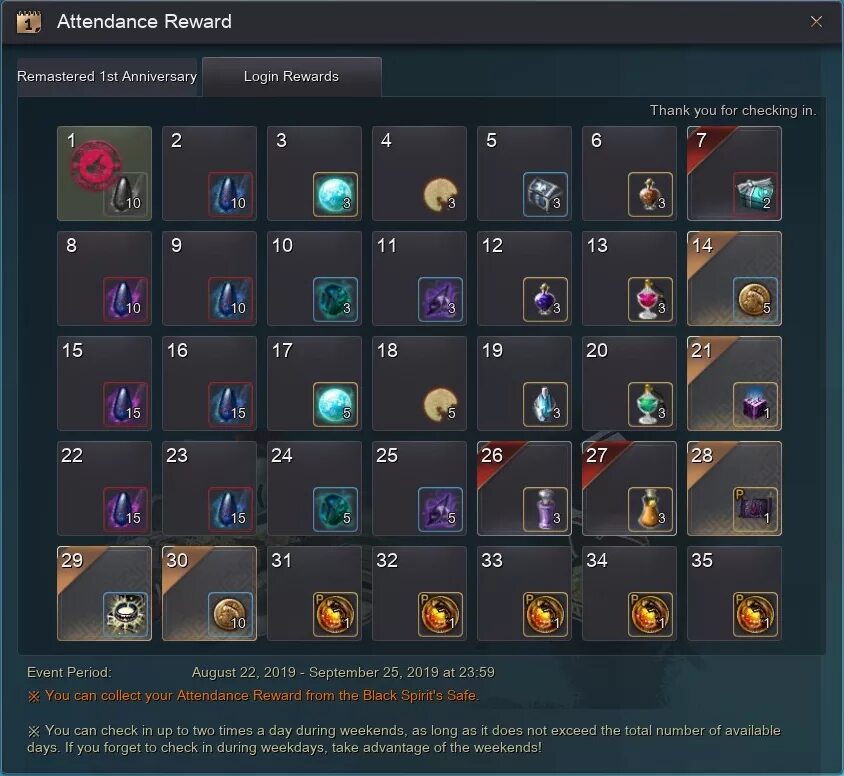Select the glowing ring reward on day 29
844x776 pixels.
[125, 614]
